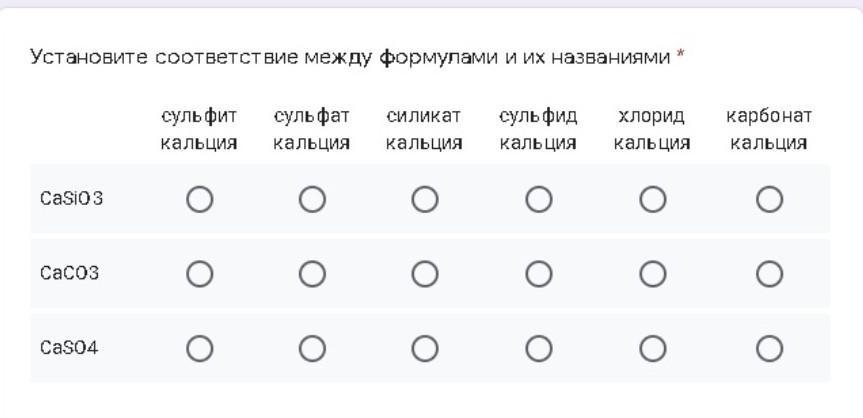
Task: Select сульфат кальция for CaSiO3
Action: 312,200
